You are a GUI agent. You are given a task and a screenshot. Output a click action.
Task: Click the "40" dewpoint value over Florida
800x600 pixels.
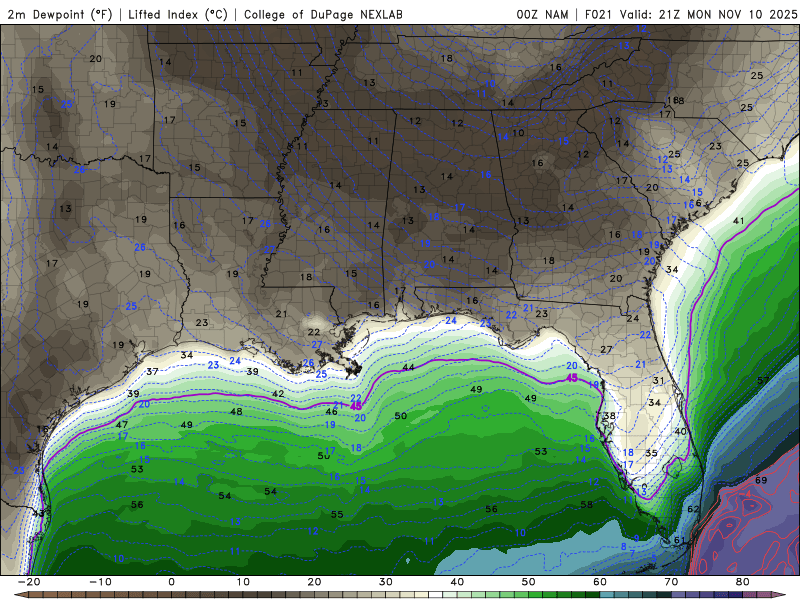coord(680,432)
